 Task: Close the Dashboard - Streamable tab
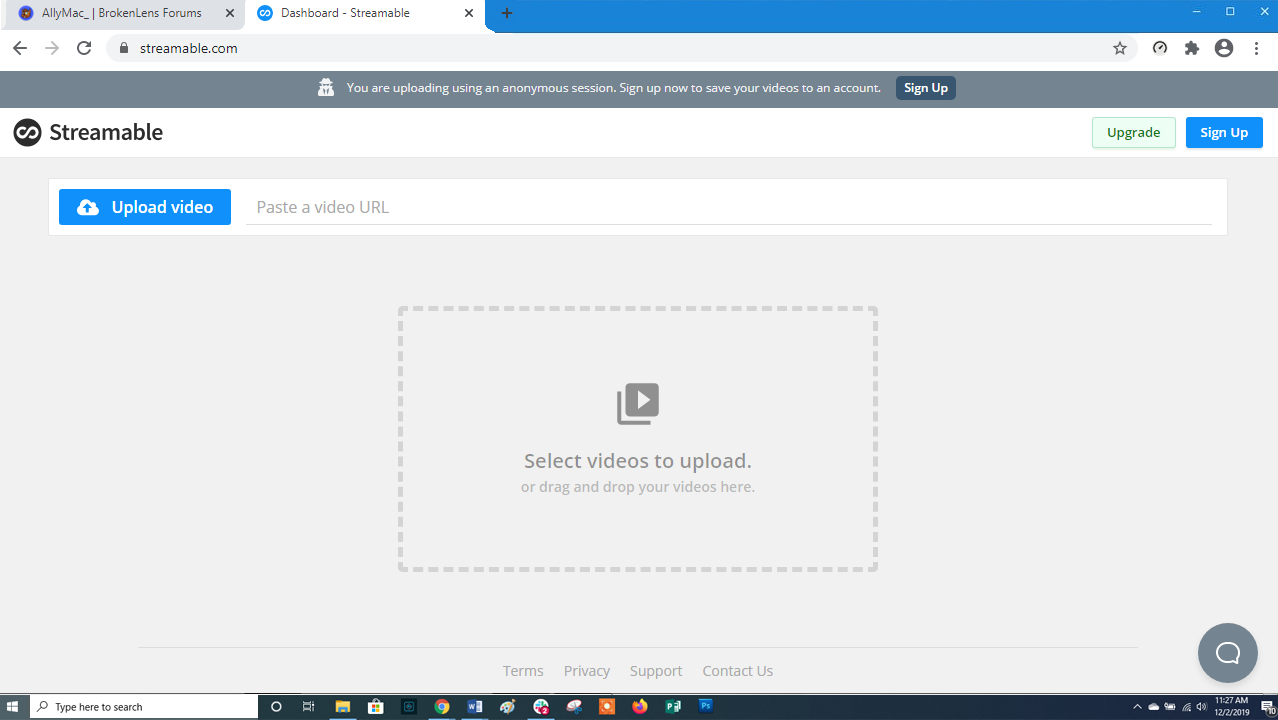pyautogui.click(x=469, y=13)
